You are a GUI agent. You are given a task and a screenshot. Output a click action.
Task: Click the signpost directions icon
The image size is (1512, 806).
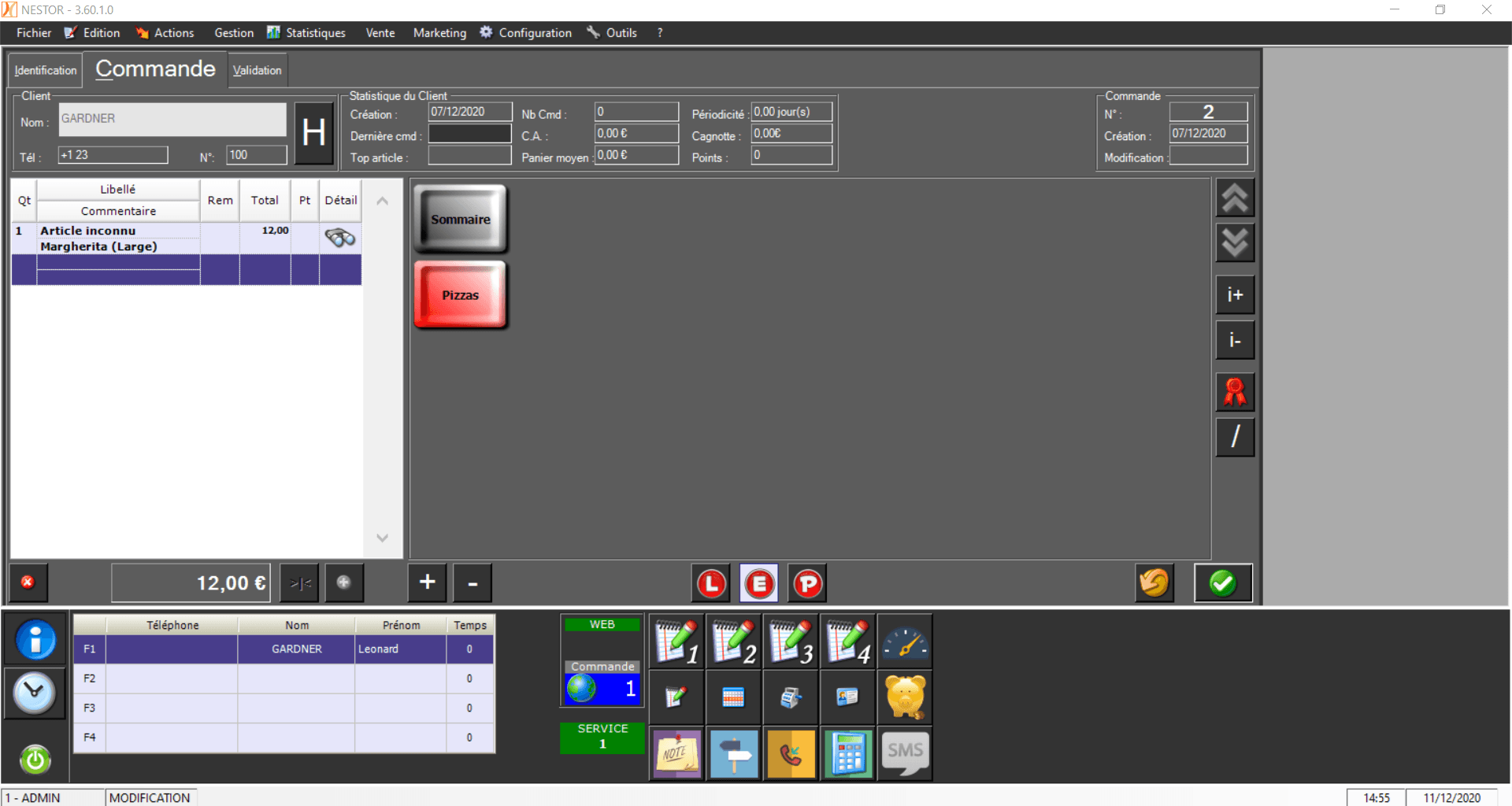(x=734, y=754)
